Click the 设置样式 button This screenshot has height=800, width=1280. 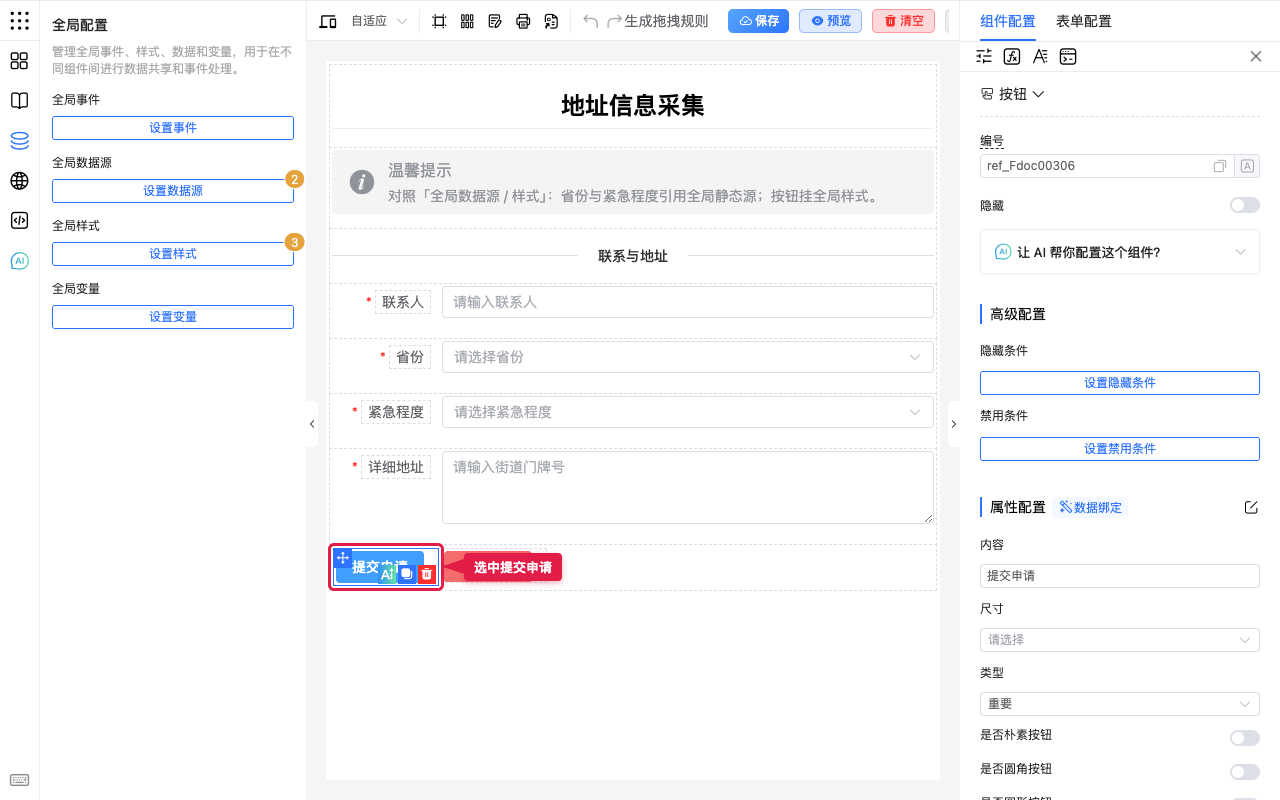click(x=173, y=254)
